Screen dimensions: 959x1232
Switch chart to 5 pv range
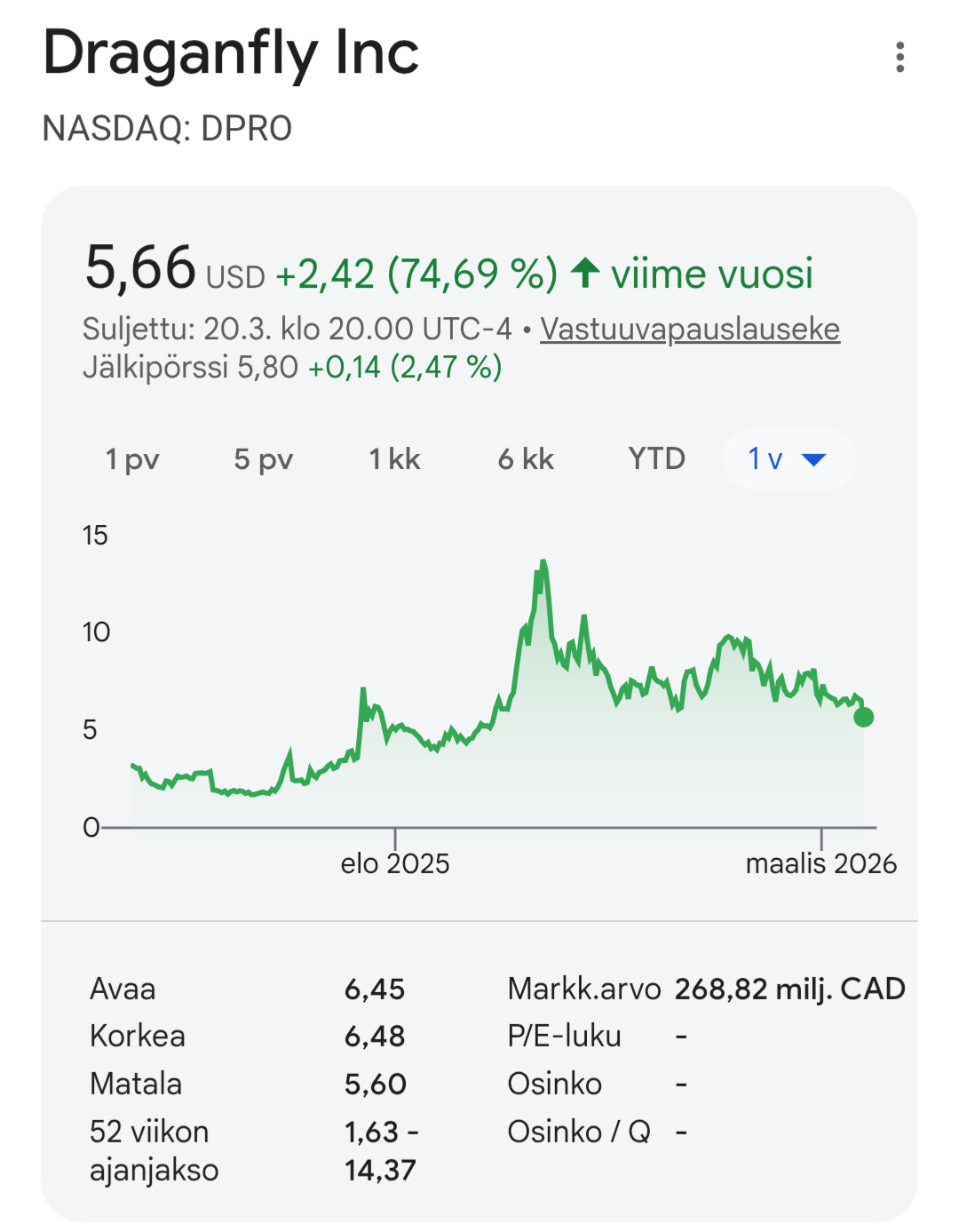263,459
